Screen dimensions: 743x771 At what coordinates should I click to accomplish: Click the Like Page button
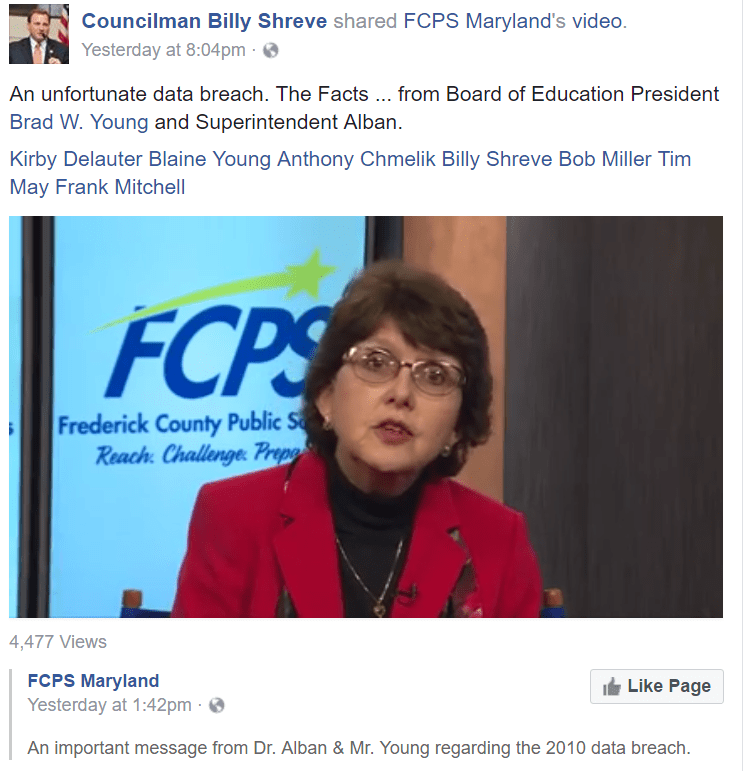656,686
